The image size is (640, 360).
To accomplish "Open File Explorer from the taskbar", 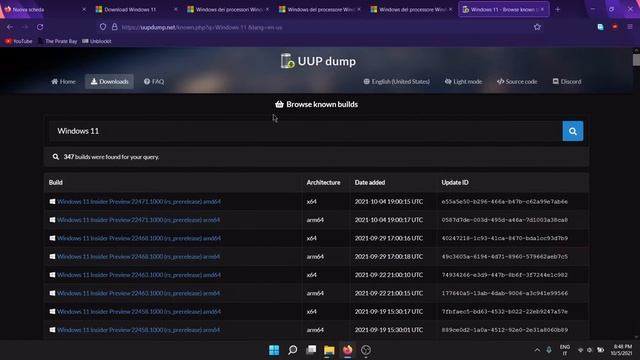I will pyautogui.click(x=329, y=350).
